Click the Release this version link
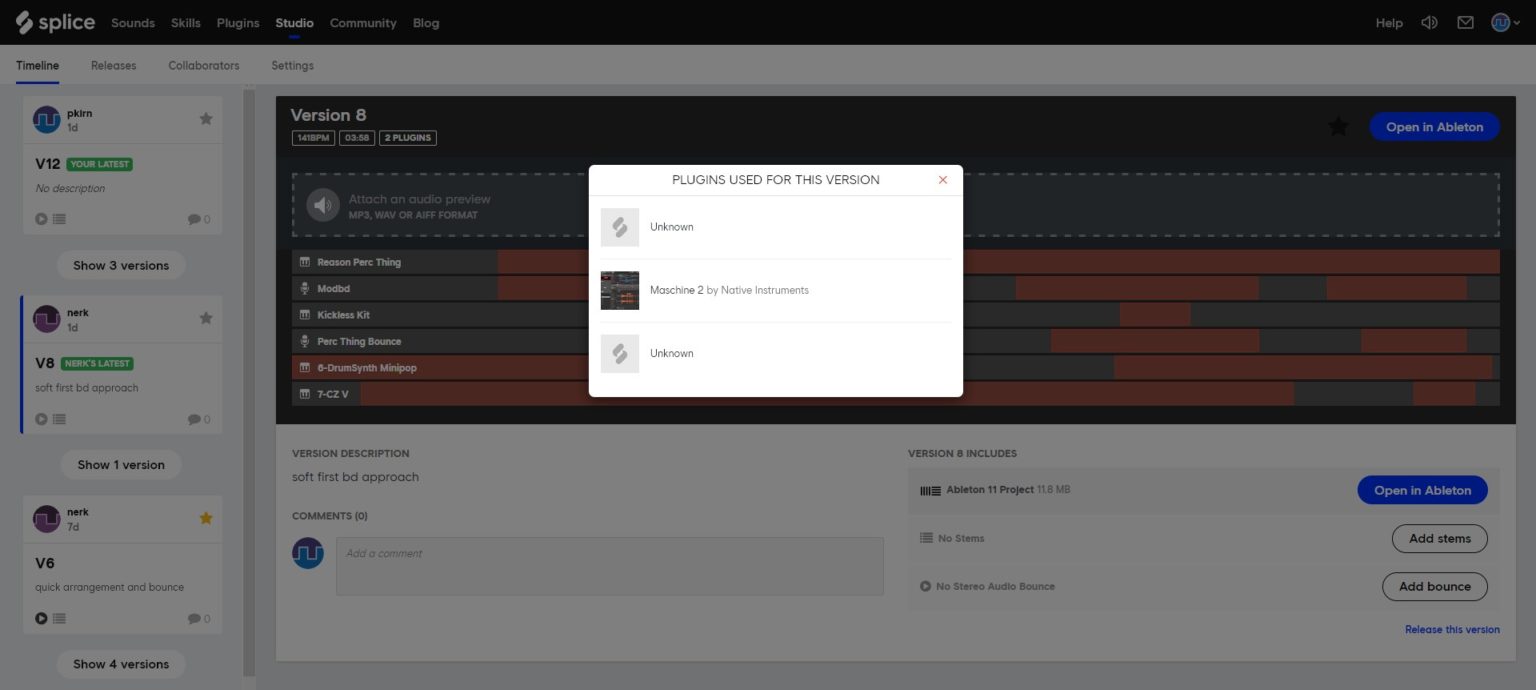The height and width of the screenshot is (690, 1536). [1452, 630]
